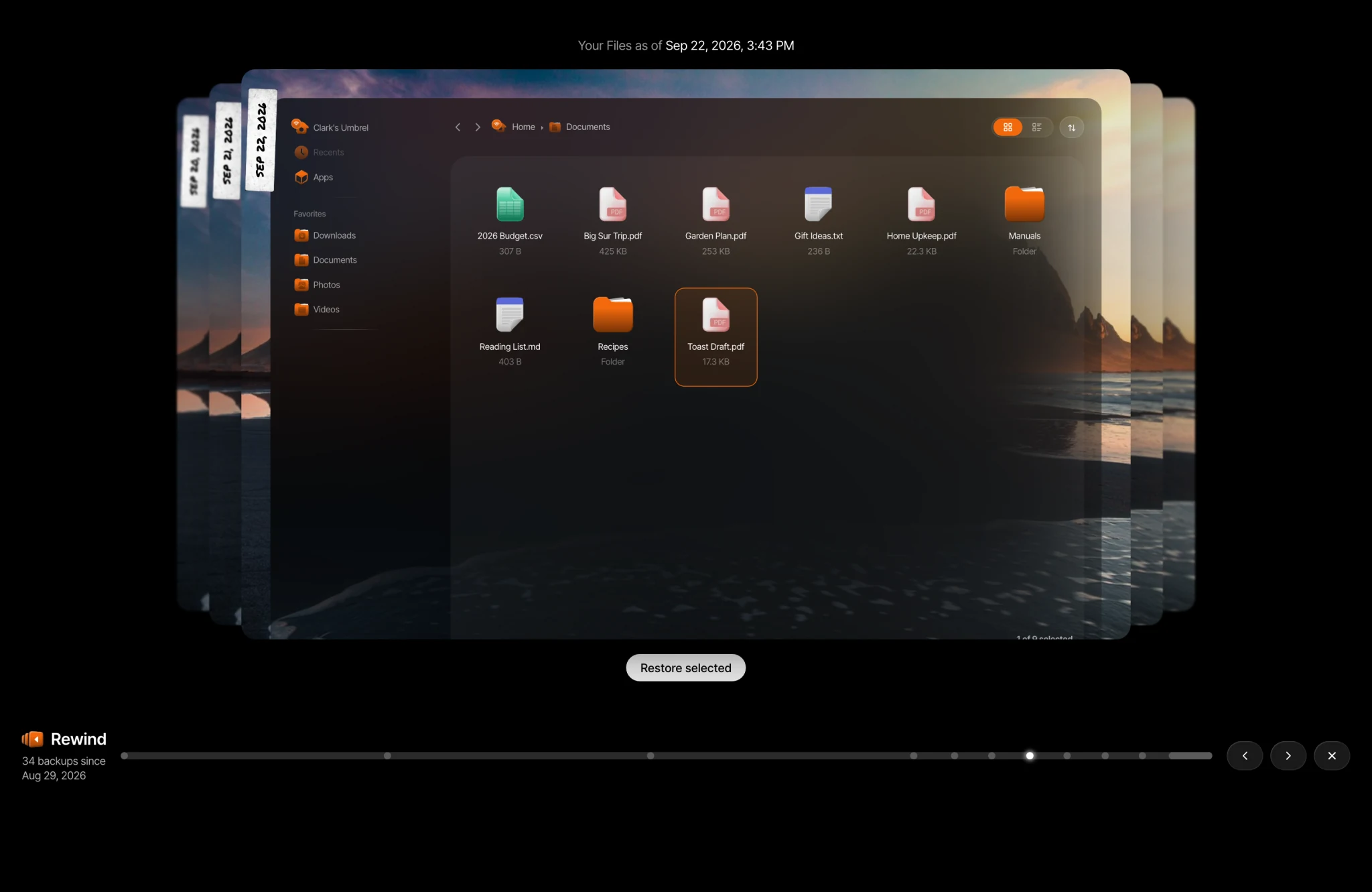
Task: Select the Home Upkeep.pdf file
Action: tap(921, 221)
